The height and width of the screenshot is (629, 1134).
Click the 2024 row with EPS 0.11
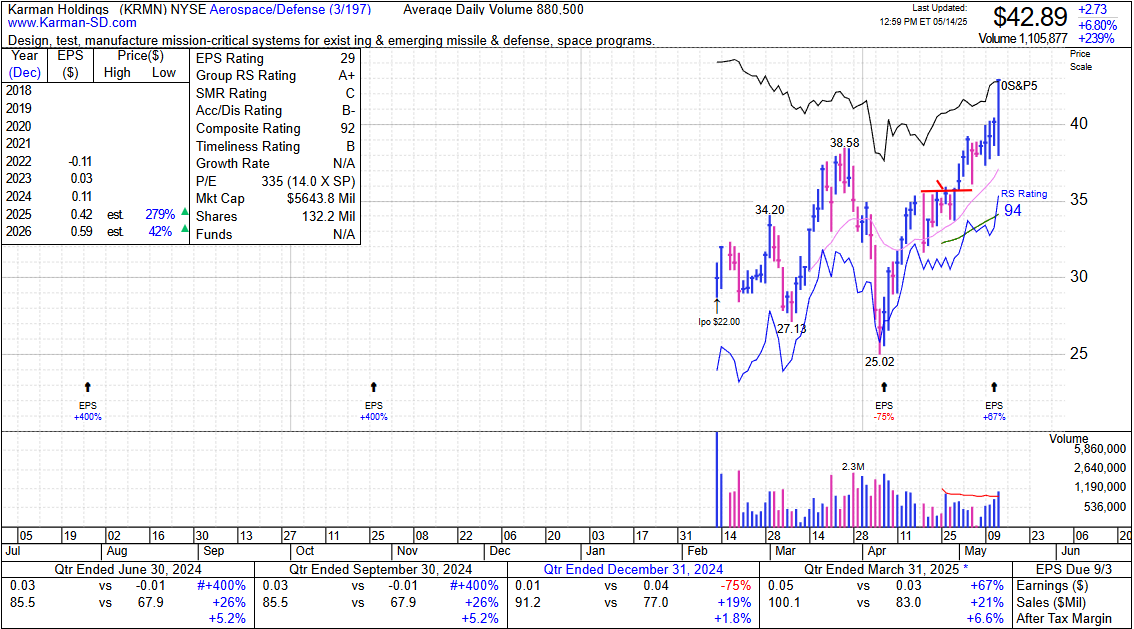[95, 197]
